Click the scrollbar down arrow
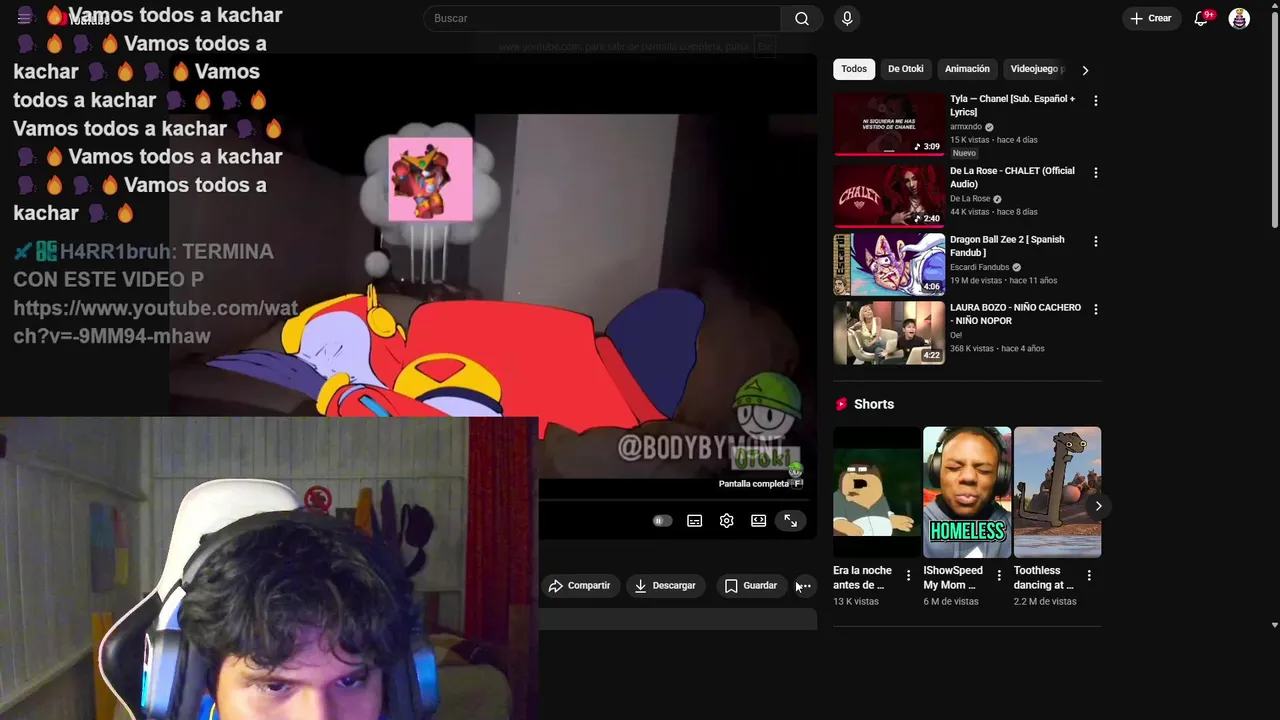Viewport: 1280px width, 720px height. pos(1274,625)
